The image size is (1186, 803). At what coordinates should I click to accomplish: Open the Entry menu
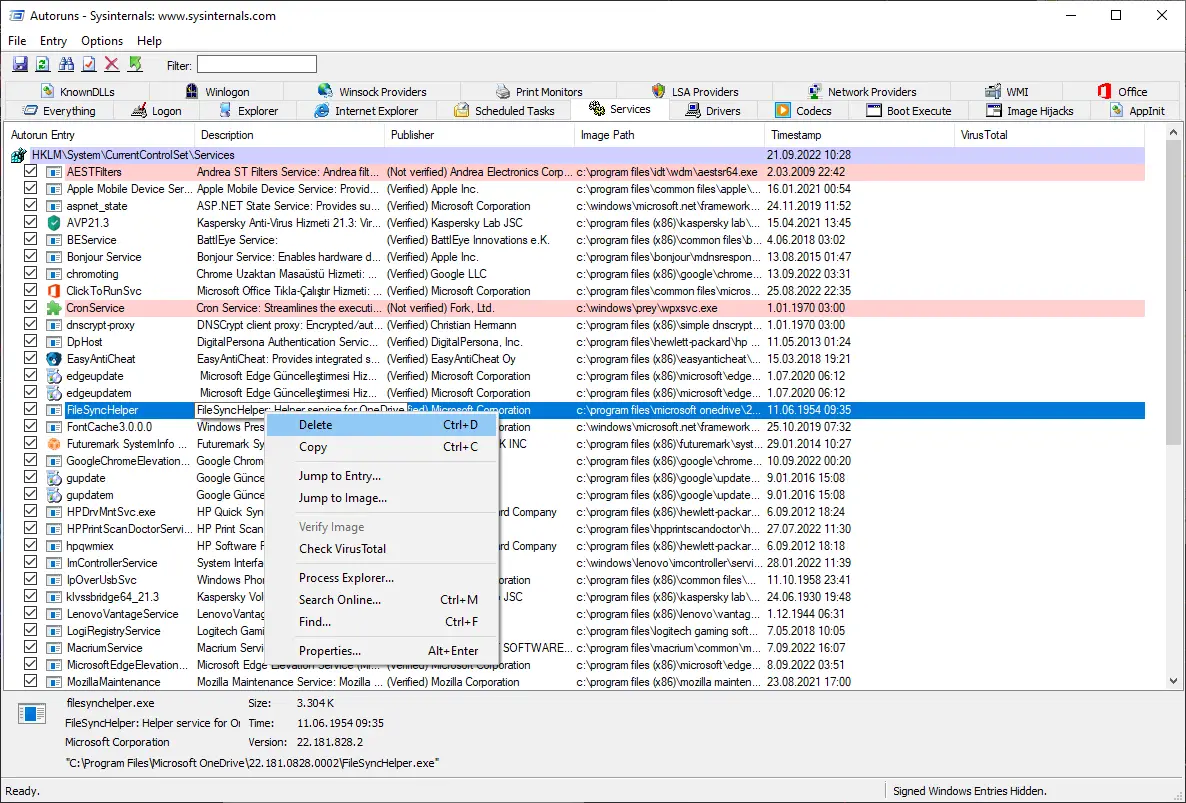click(53, 41)
